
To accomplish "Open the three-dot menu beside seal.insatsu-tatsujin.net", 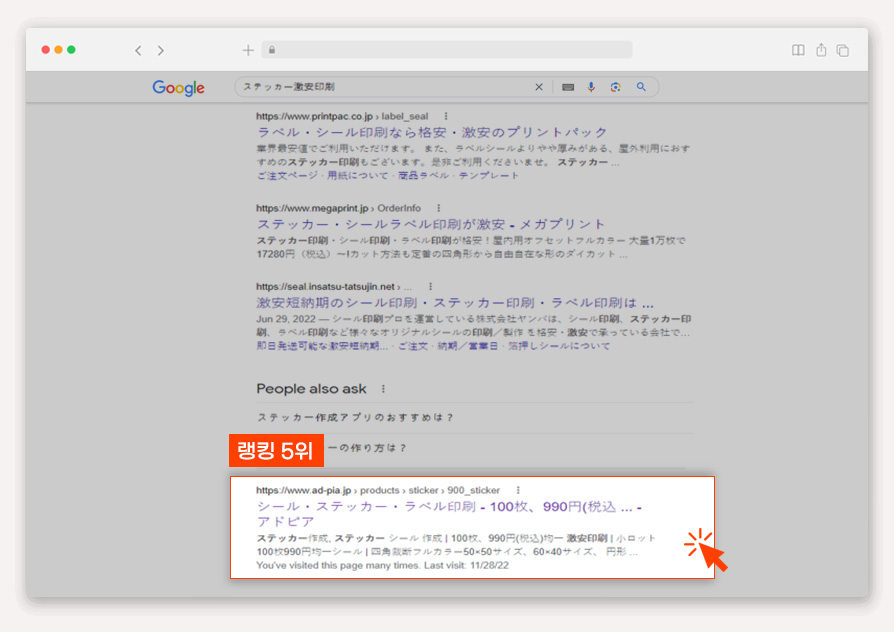I will point(430,286).
